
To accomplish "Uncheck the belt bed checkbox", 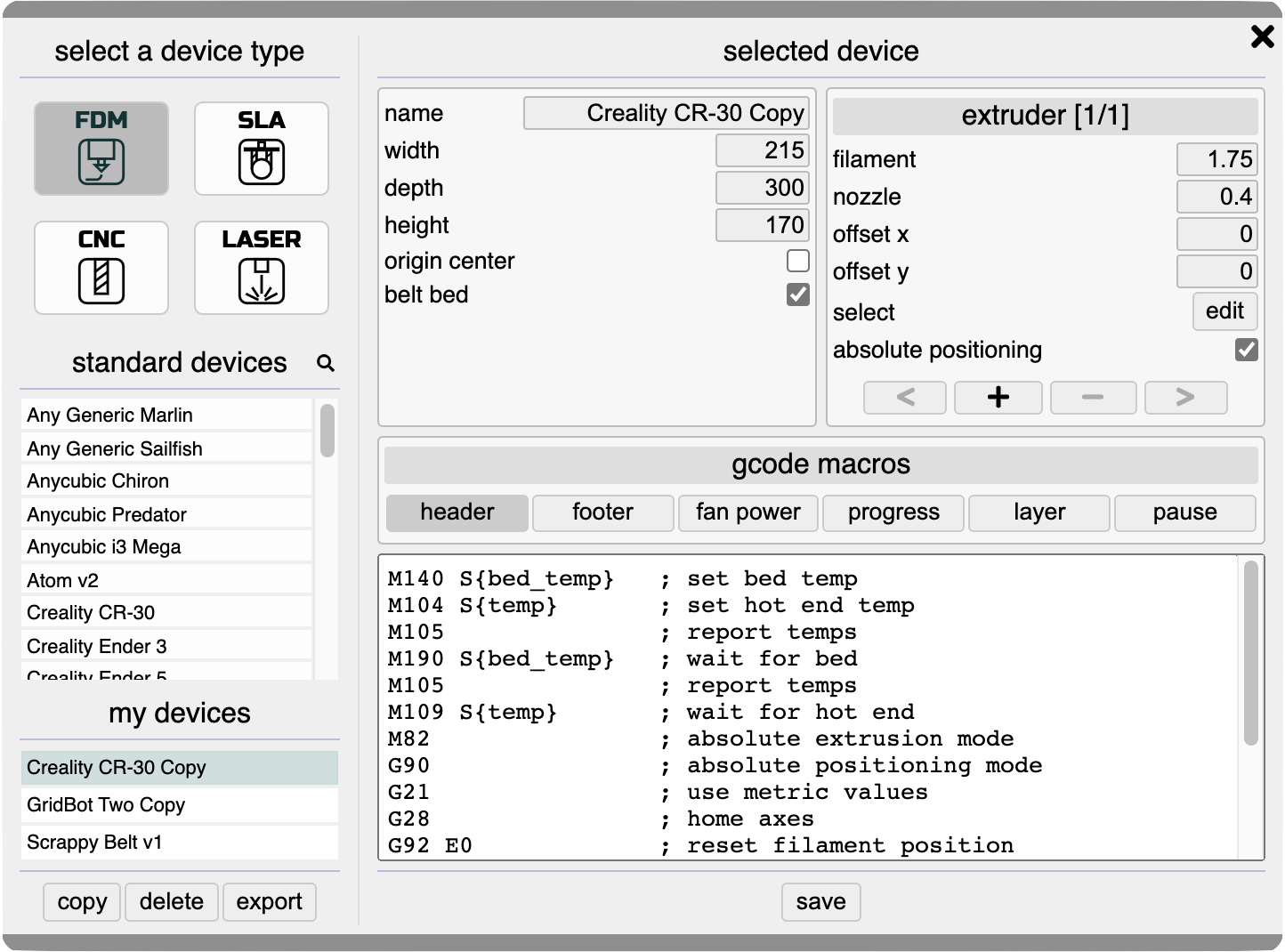I will point(798,294).
